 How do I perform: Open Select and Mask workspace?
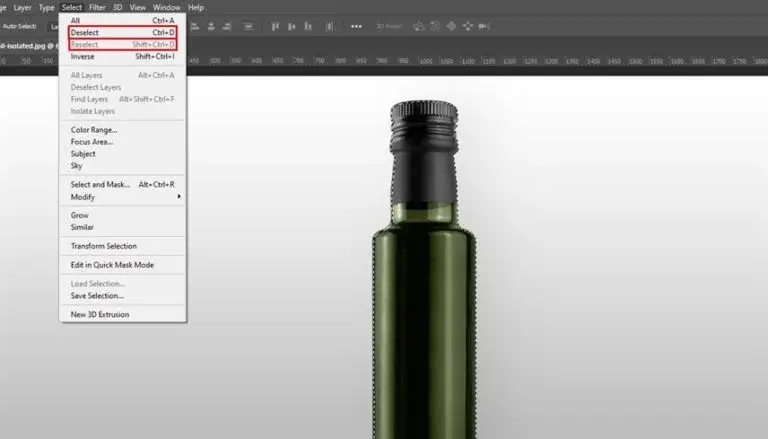[122, 184]
